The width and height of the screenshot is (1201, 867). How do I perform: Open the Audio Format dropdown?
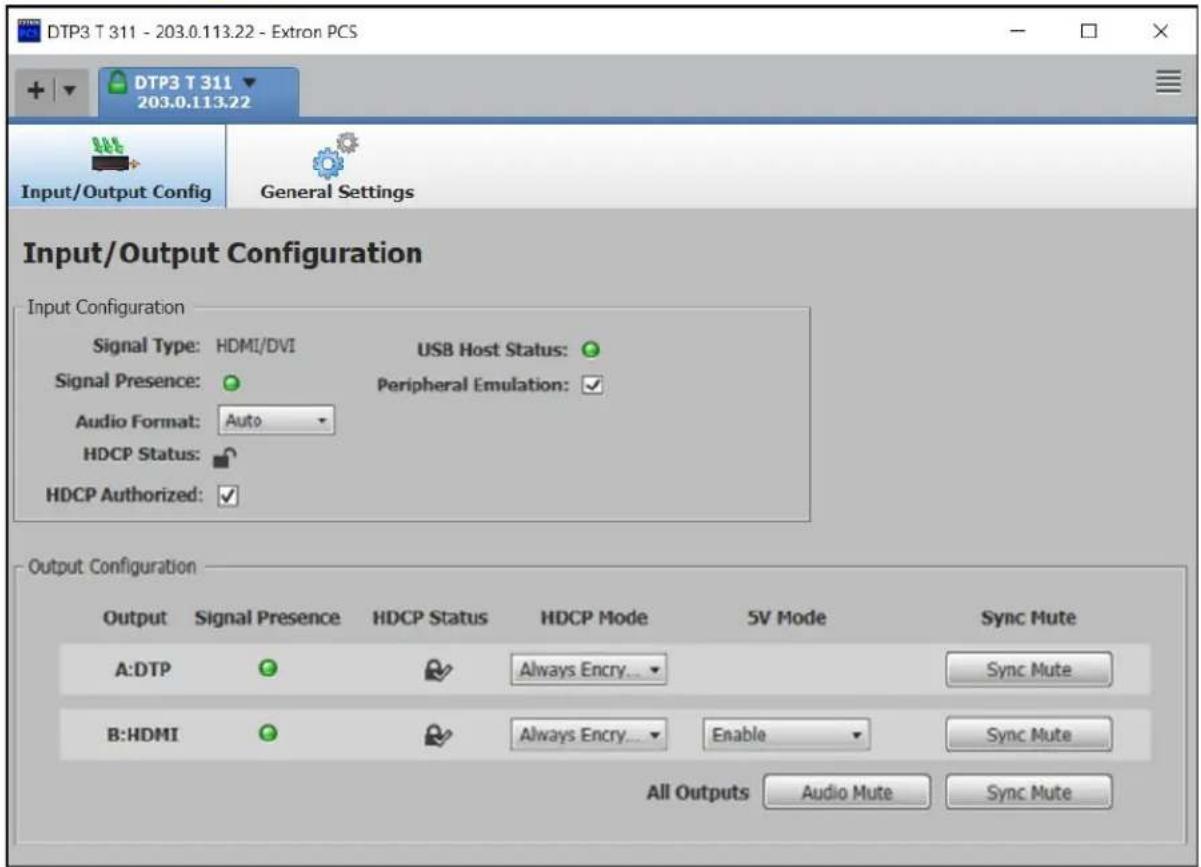[x=277, y=420]
